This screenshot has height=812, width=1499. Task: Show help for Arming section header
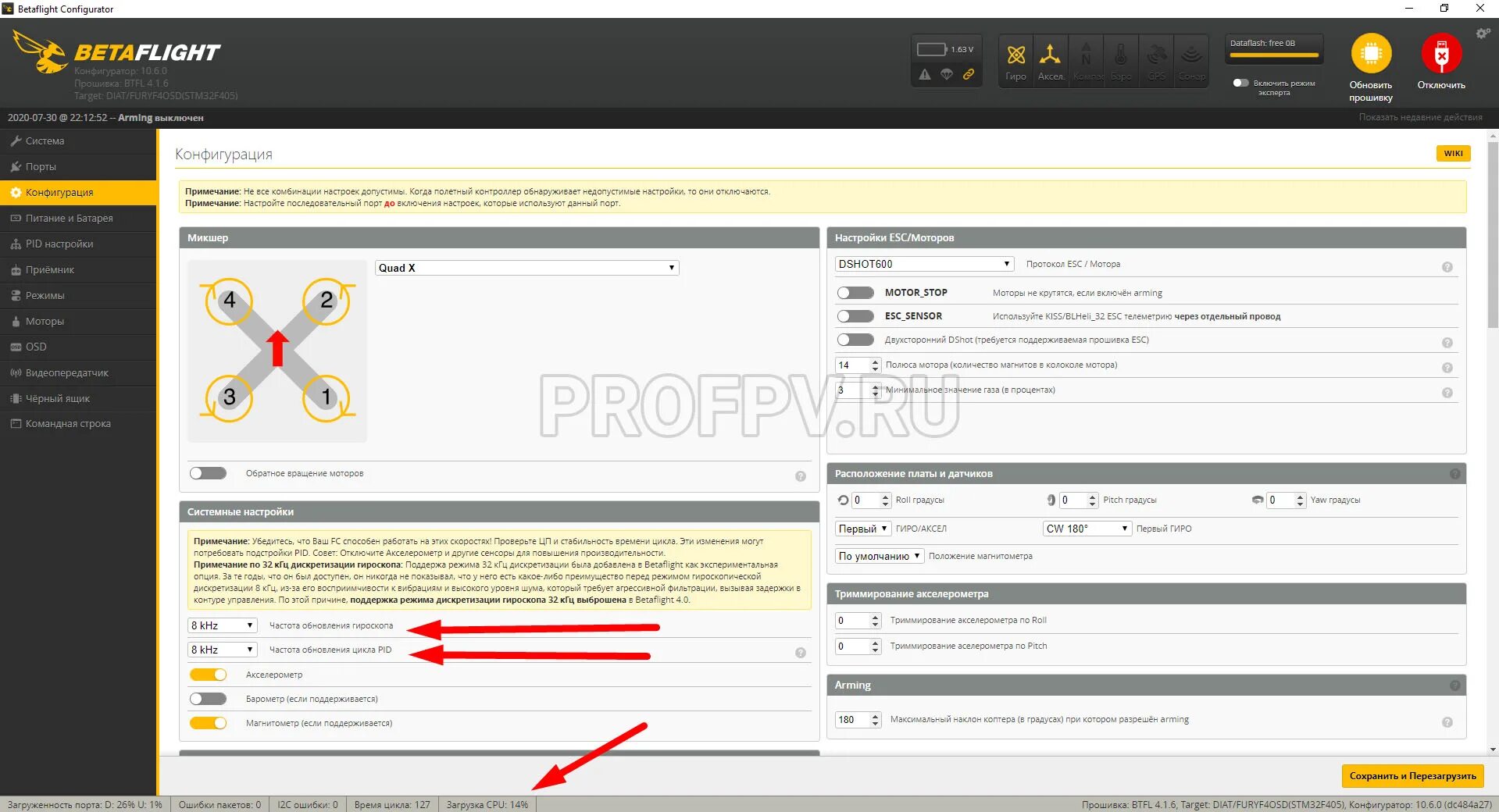point(1455,686)
